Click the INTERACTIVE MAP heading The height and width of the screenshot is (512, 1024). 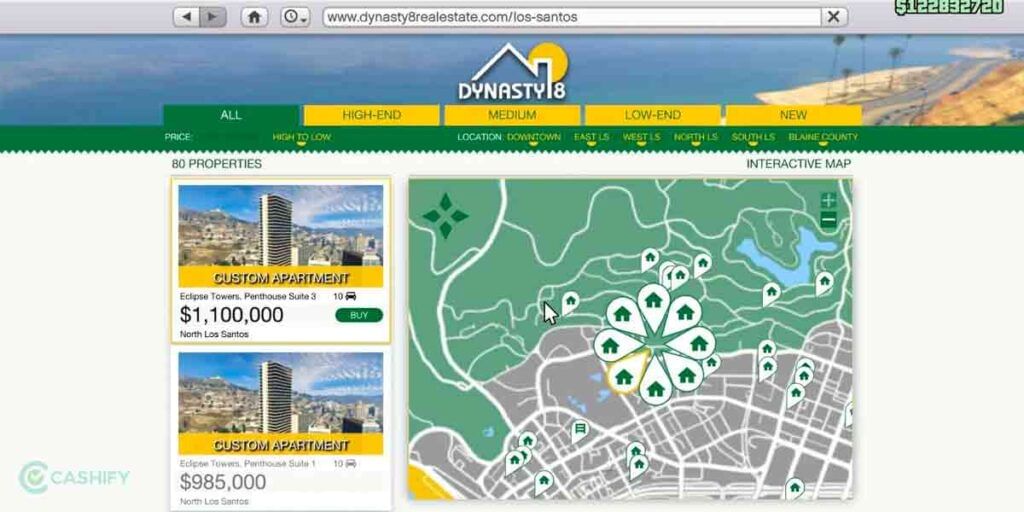click(799, 164)
